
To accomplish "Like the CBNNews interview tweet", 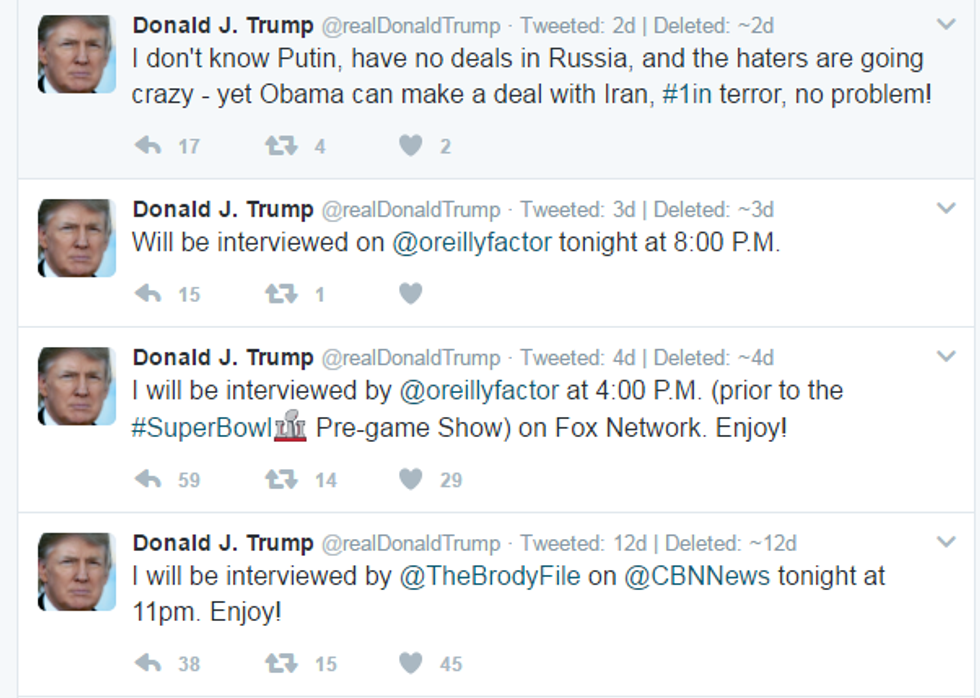I will tap(411, 664).
